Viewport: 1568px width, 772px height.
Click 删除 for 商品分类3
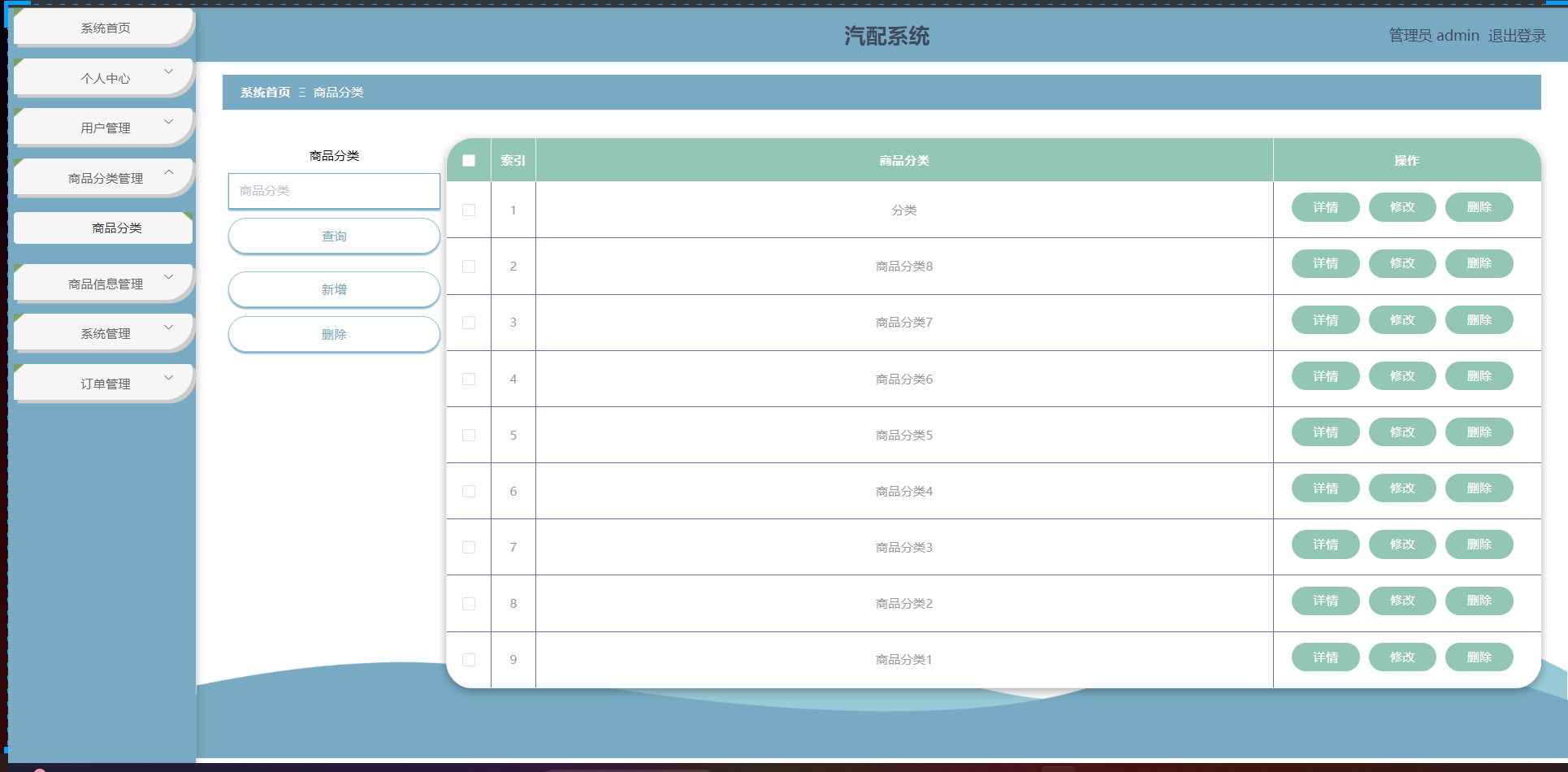pos(1479,544)
